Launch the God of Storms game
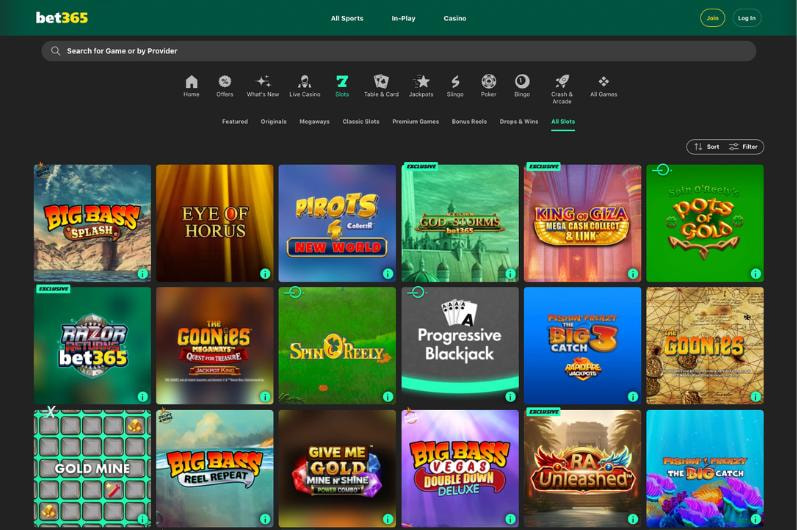 pyautogui.click(x=460, y=223)
